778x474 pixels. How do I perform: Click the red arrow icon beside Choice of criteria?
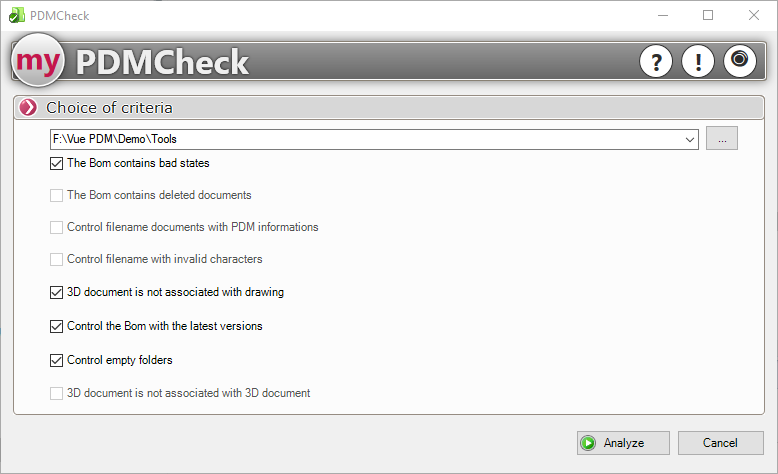point(28,108)
